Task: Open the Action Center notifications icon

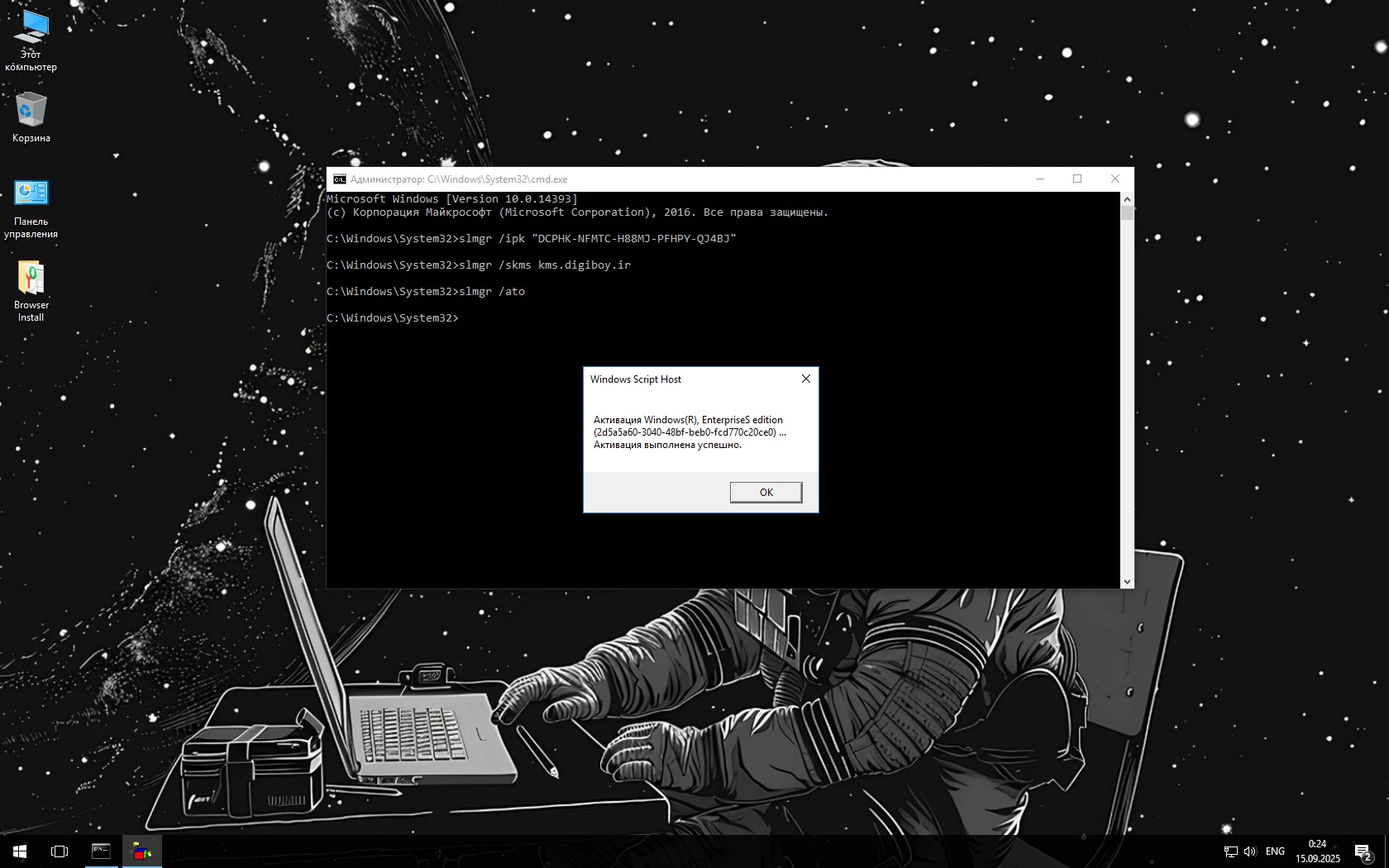Action: tap(1363, 851)
